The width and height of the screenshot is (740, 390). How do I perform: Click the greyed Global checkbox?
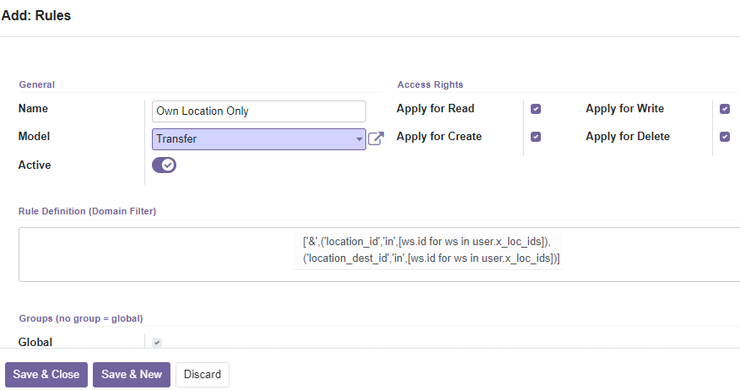pos(157,342)
